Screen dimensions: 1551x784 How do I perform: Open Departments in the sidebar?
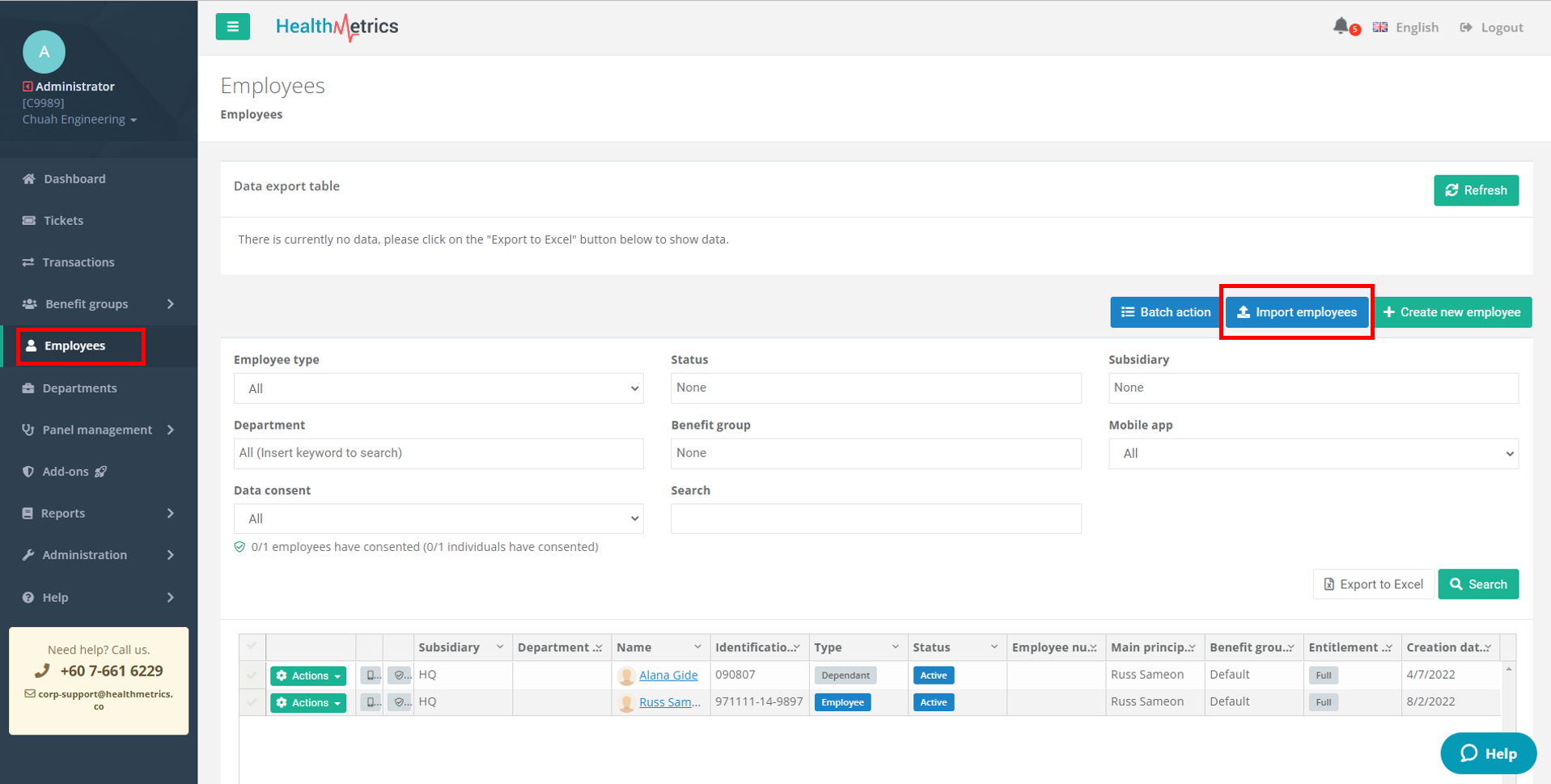coord(79,388)
